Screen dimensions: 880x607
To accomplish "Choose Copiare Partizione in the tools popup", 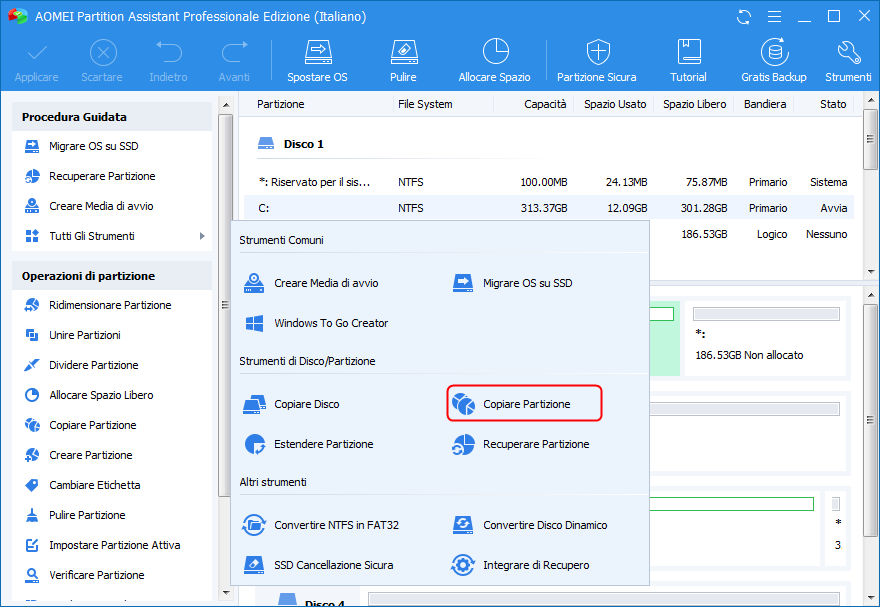I will 524,404.
